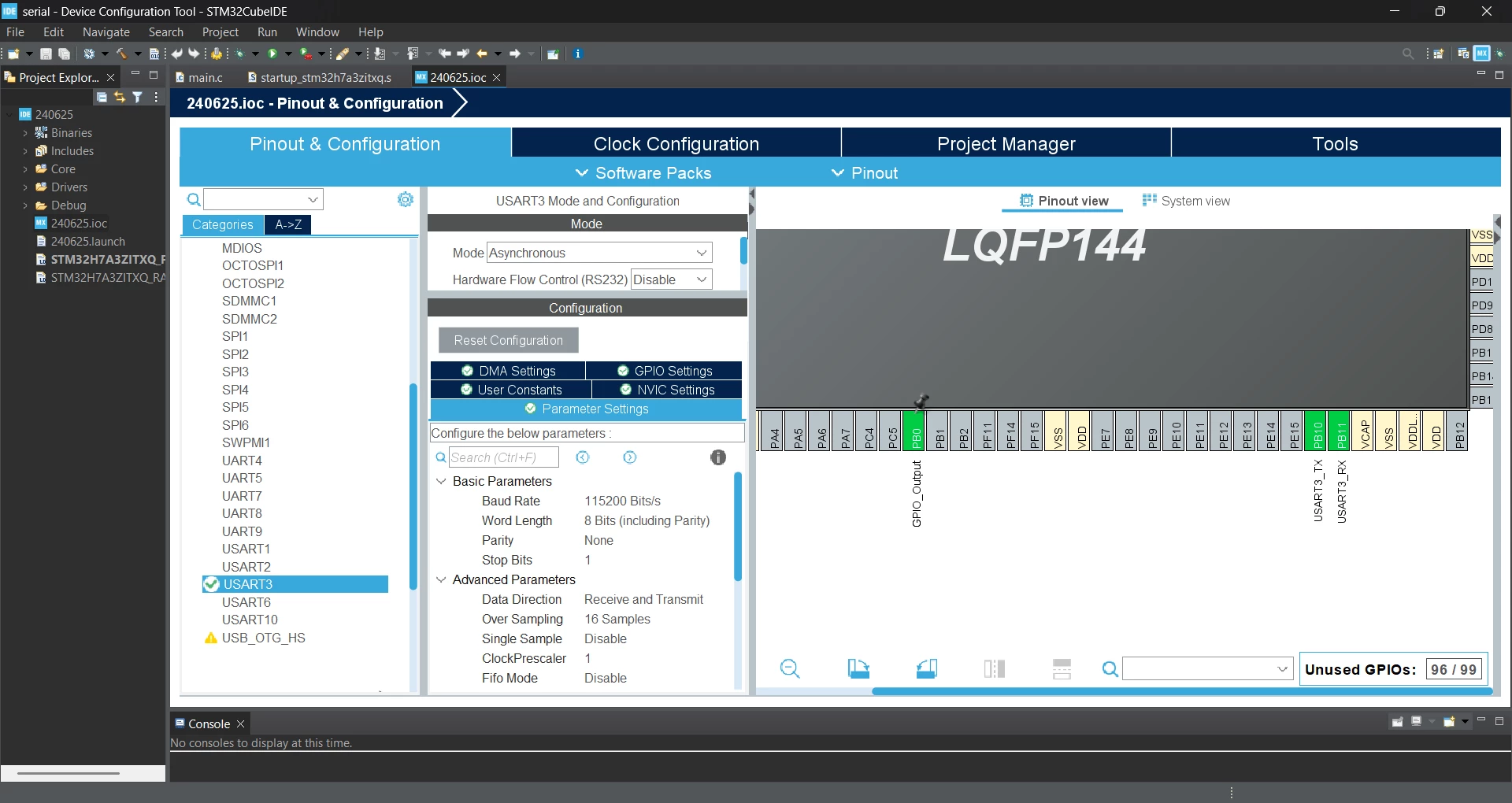Open the information icon in the toolbar
Viewport: 1512px width, 803px height.
(x=578, y=54)
